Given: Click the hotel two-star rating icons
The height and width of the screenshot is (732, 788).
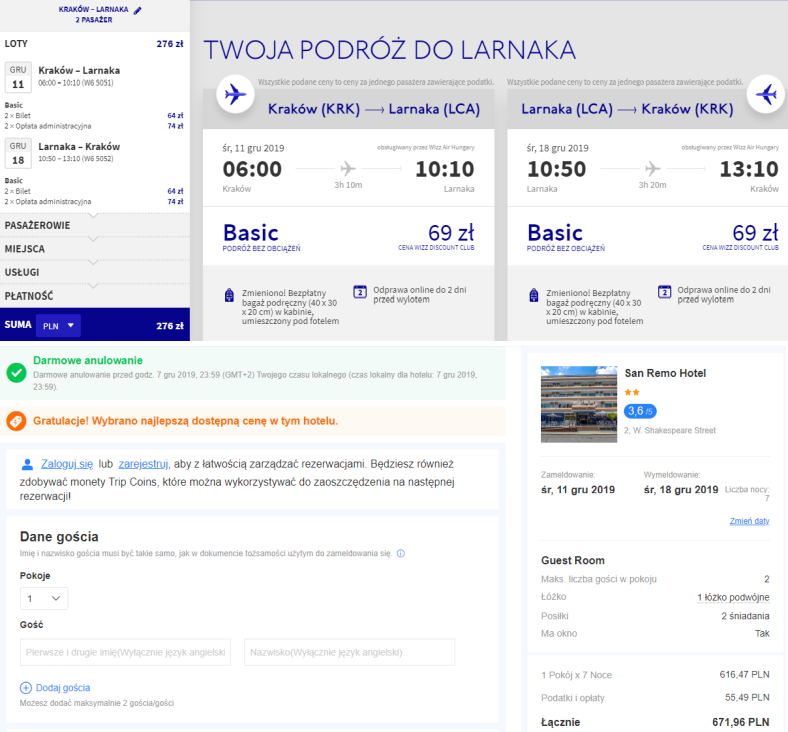Looking at the screenshot, I should (632, 392).
